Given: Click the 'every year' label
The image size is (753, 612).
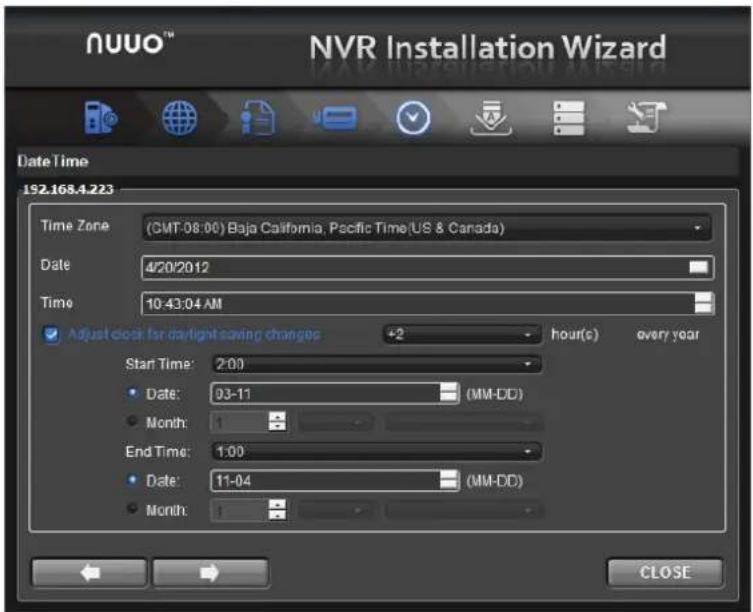Looking at the screenshot, I should point(668,334).
